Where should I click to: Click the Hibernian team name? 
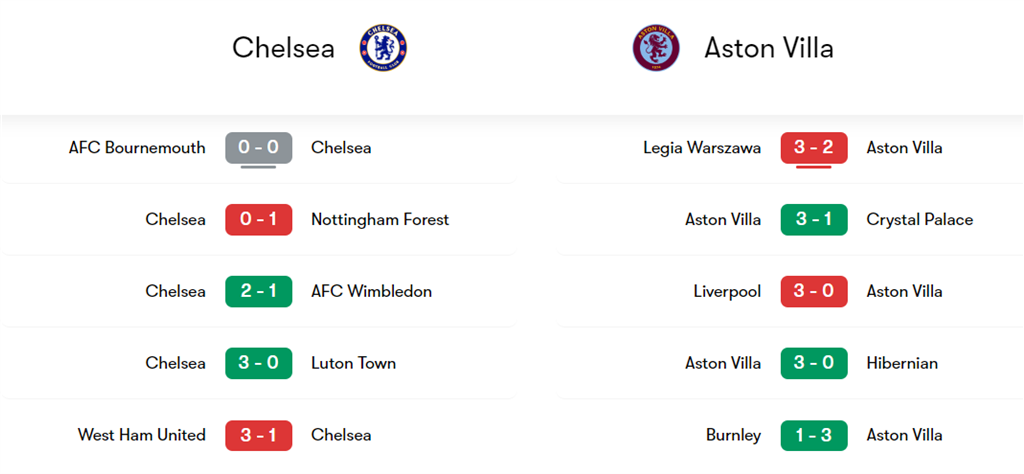(902, 363)
